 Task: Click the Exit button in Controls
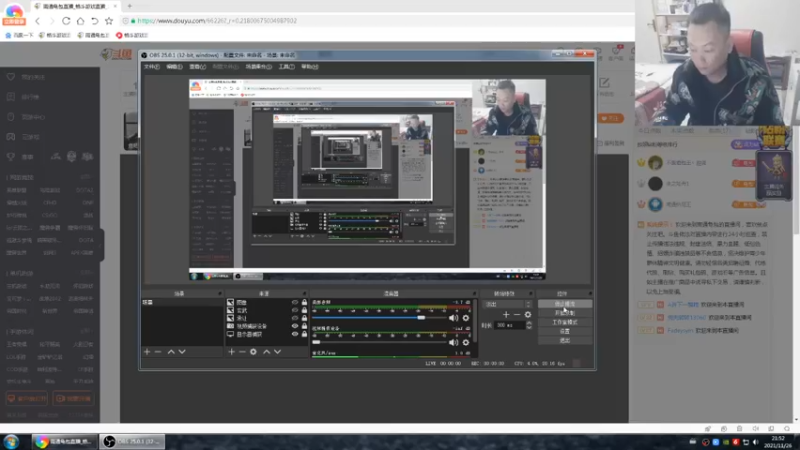click(x=565, y=340)
